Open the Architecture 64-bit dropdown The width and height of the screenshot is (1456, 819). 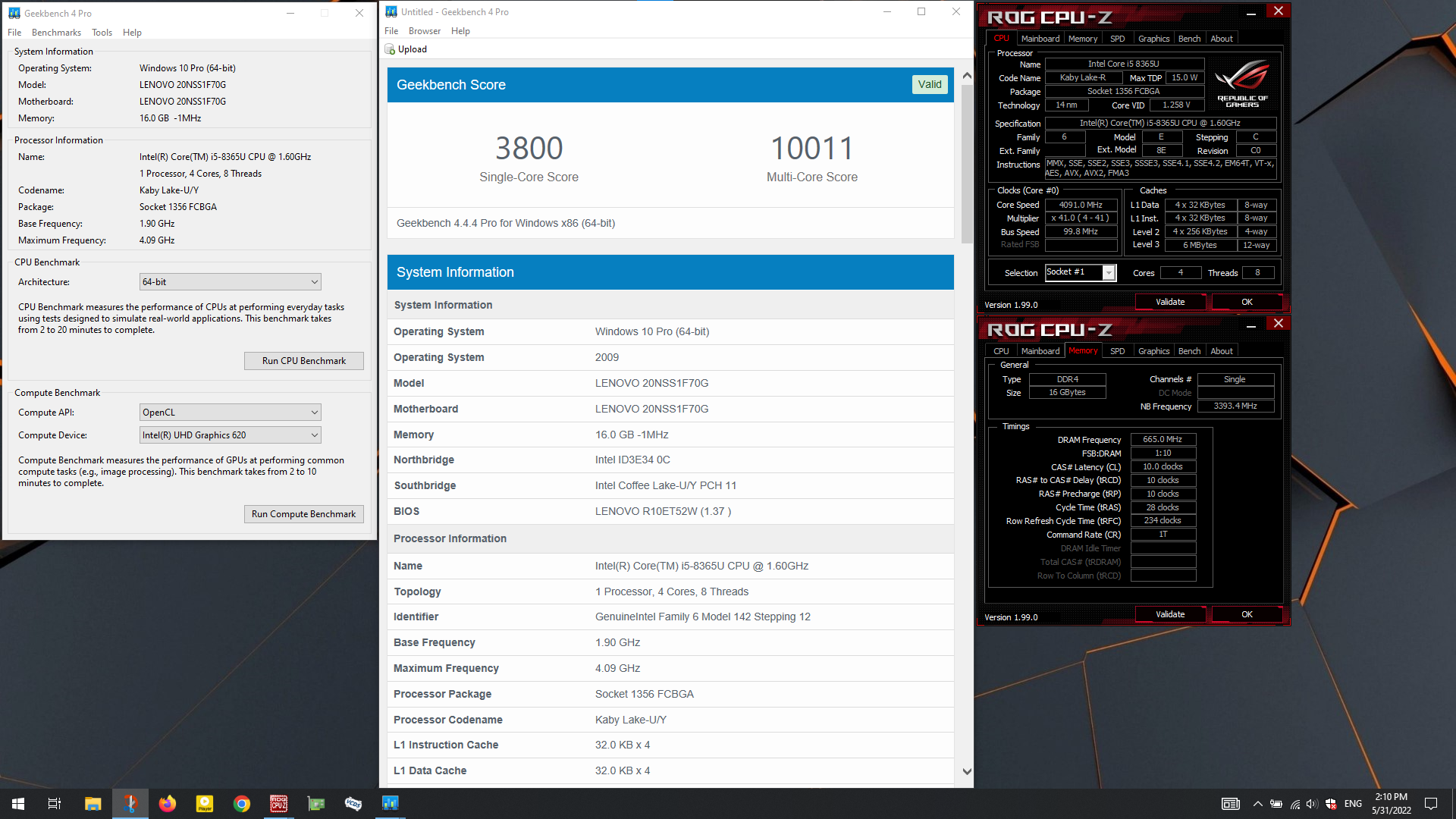(x=231, y=282)
